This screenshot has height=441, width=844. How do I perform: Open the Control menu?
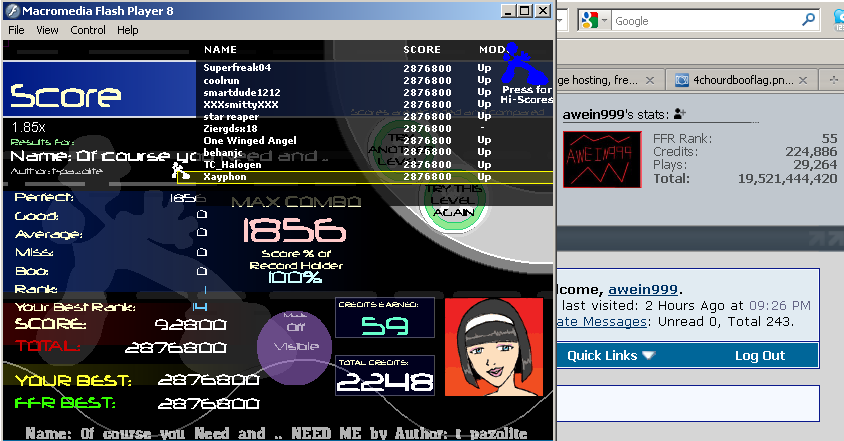point(88,30)
